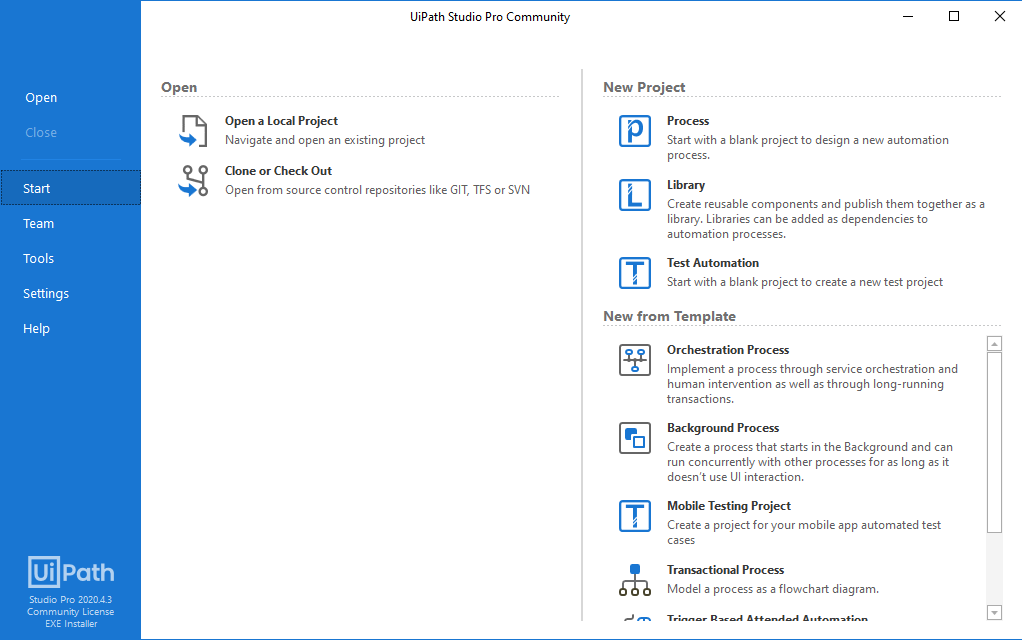
Task: Select Mobile Testing Project title
Action: pyautogui.click(x=729, y=506)
